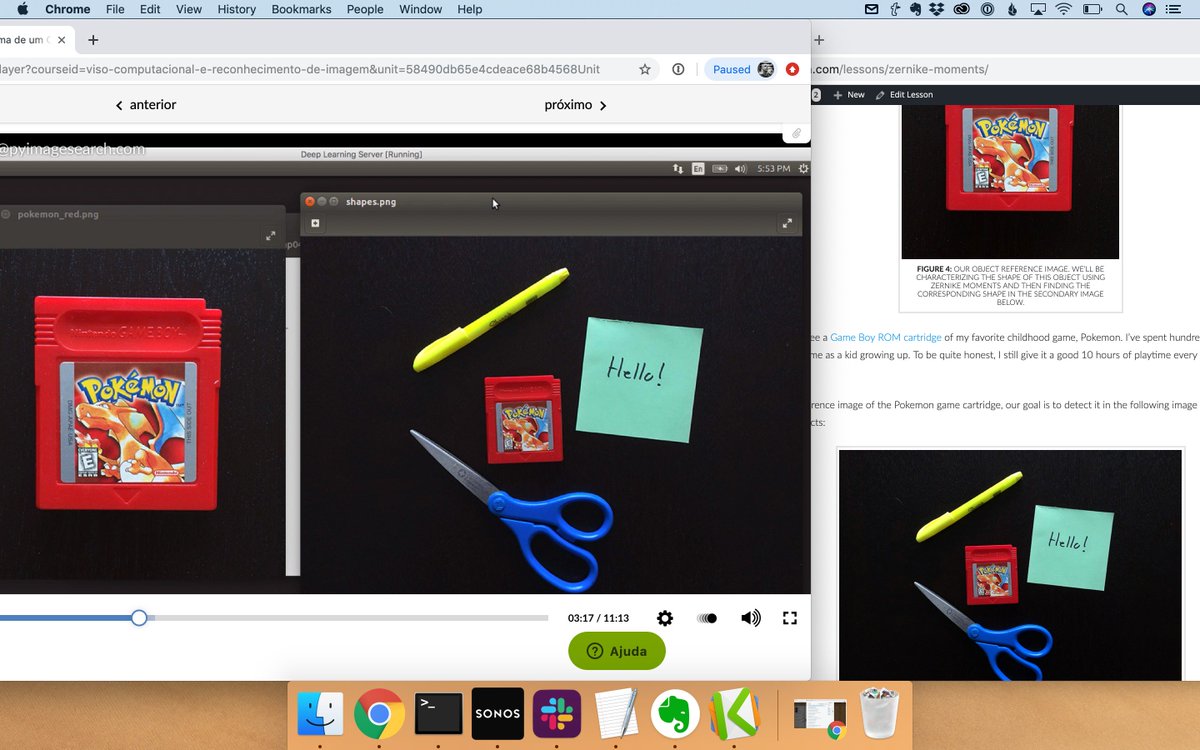Click the background window URL address bar
This screenshot has height=750, width=1200.
pos(1005,70)
